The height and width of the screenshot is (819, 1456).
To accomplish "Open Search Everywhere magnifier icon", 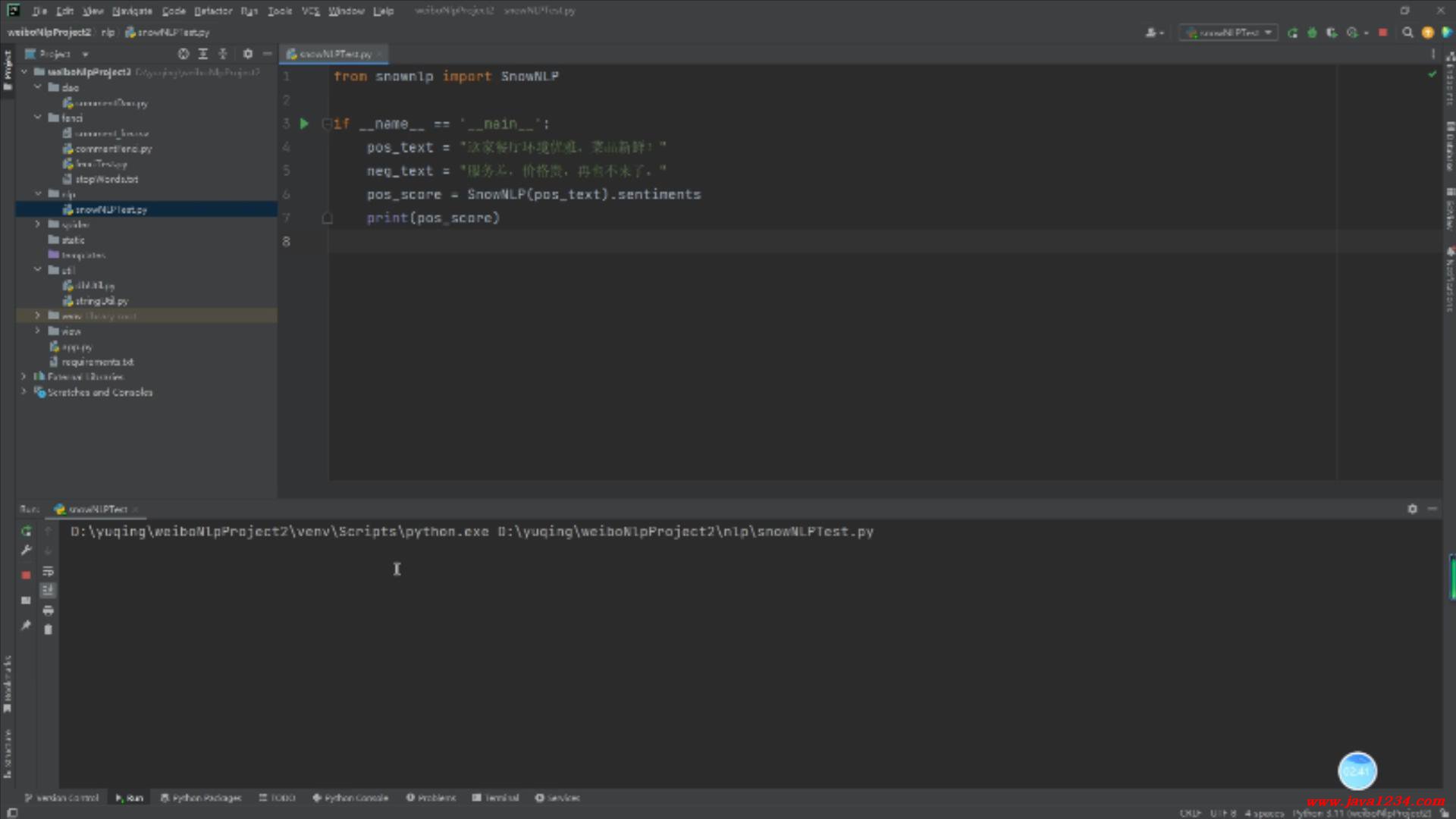I will tap(1407, 33).
